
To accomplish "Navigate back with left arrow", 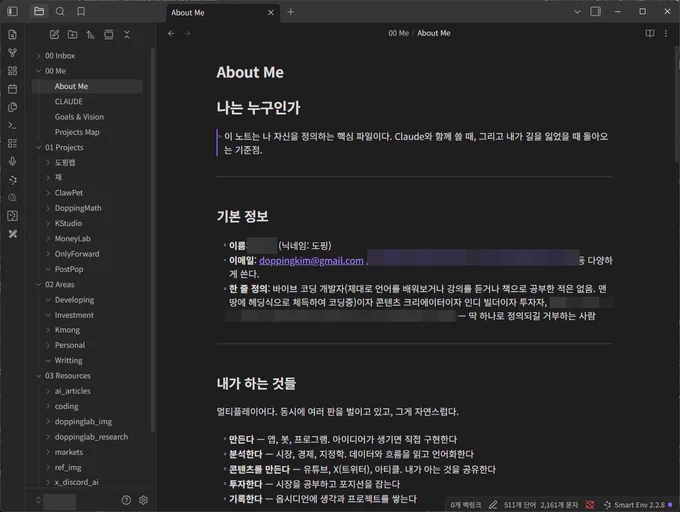I will [171, 33].
